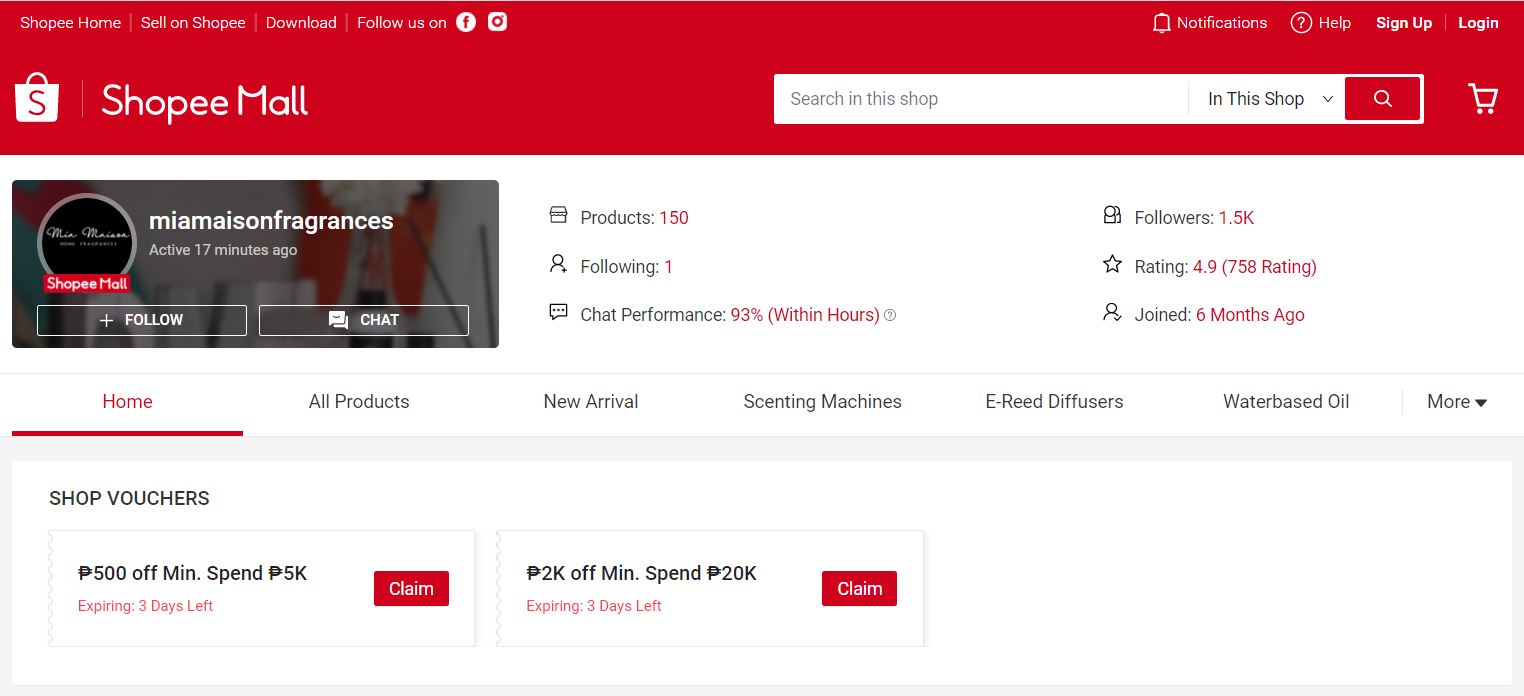Open Sell on Shopee link
The image size is (1524, 696).
193,22
